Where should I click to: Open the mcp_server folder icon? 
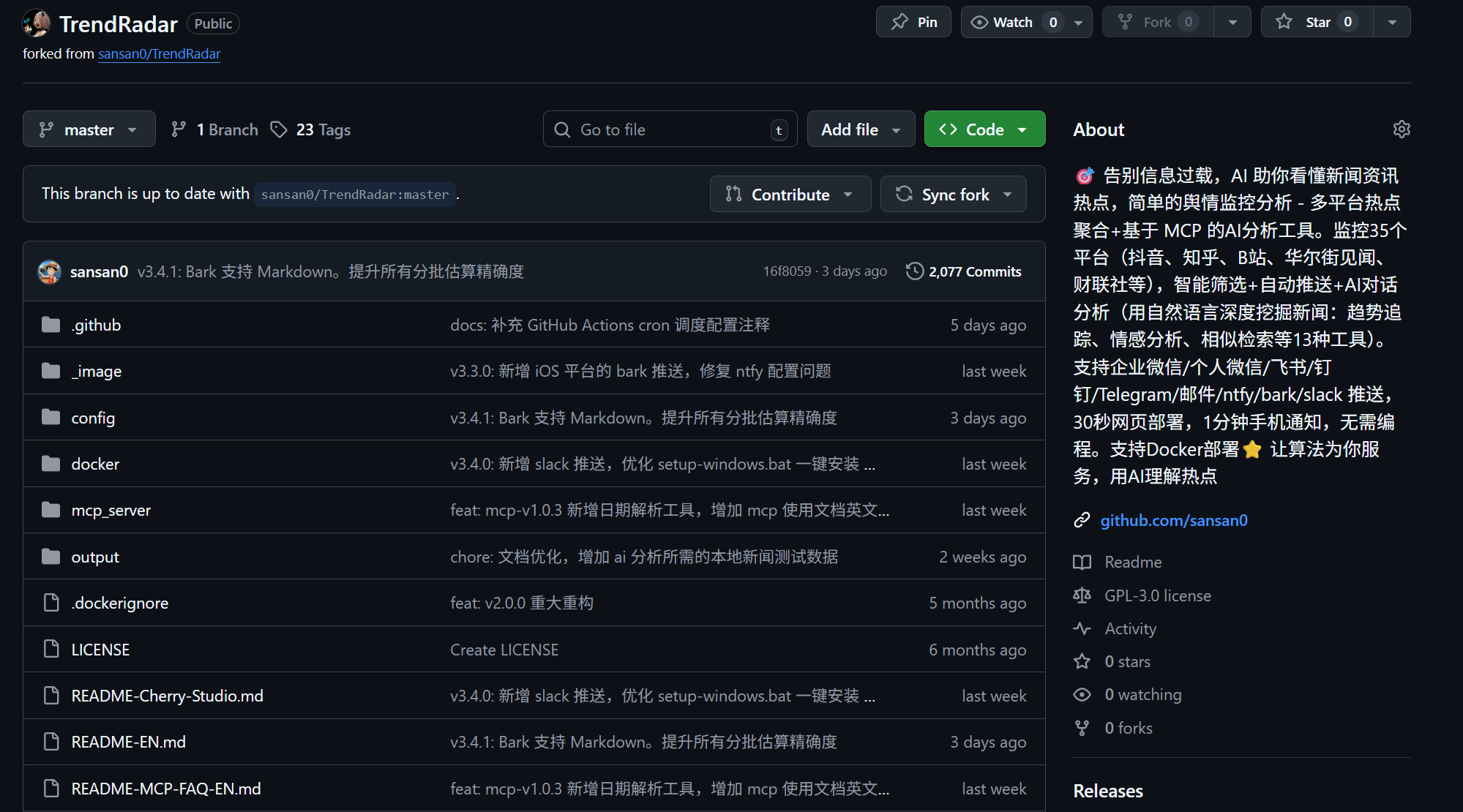50,510
